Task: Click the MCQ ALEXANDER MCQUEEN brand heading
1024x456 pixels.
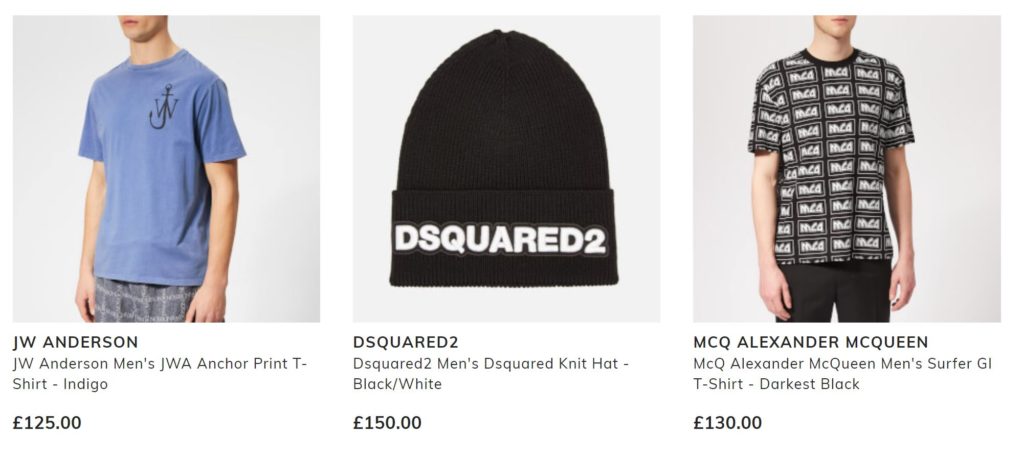Action: click(x=810, y=342)
